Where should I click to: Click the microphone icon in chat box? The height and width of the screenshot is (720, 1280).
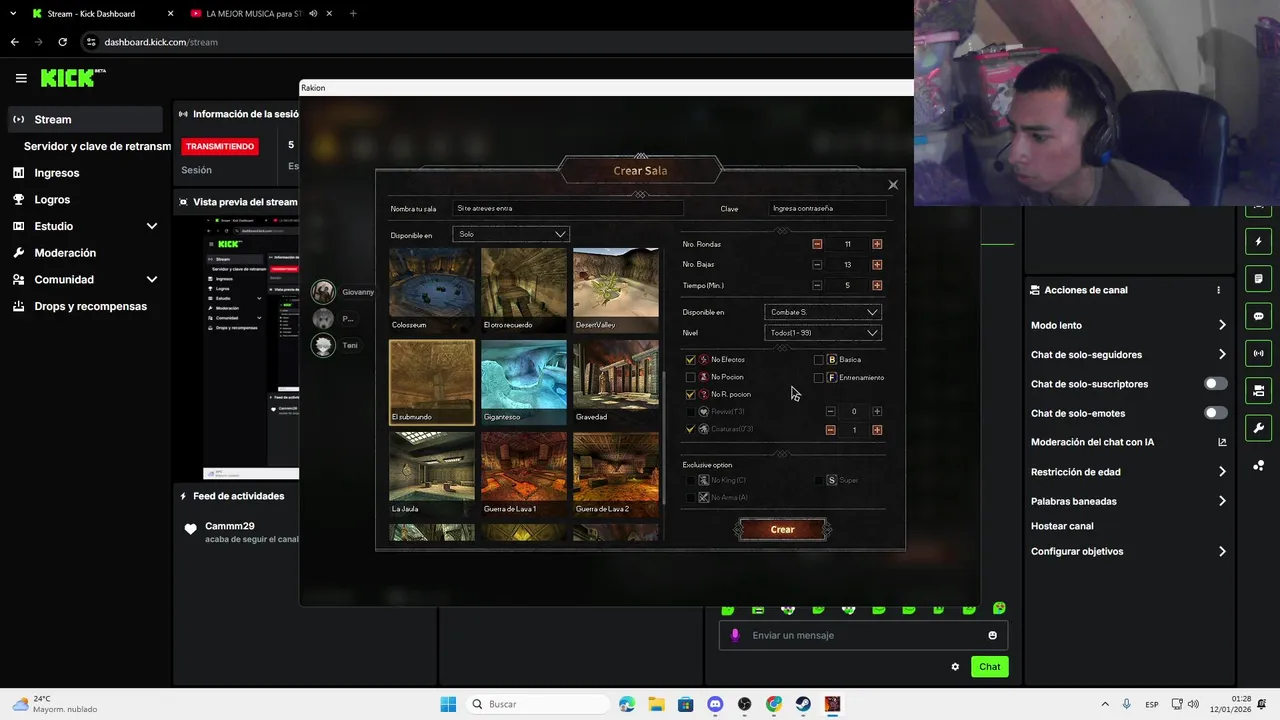click(x=735, y=635)
